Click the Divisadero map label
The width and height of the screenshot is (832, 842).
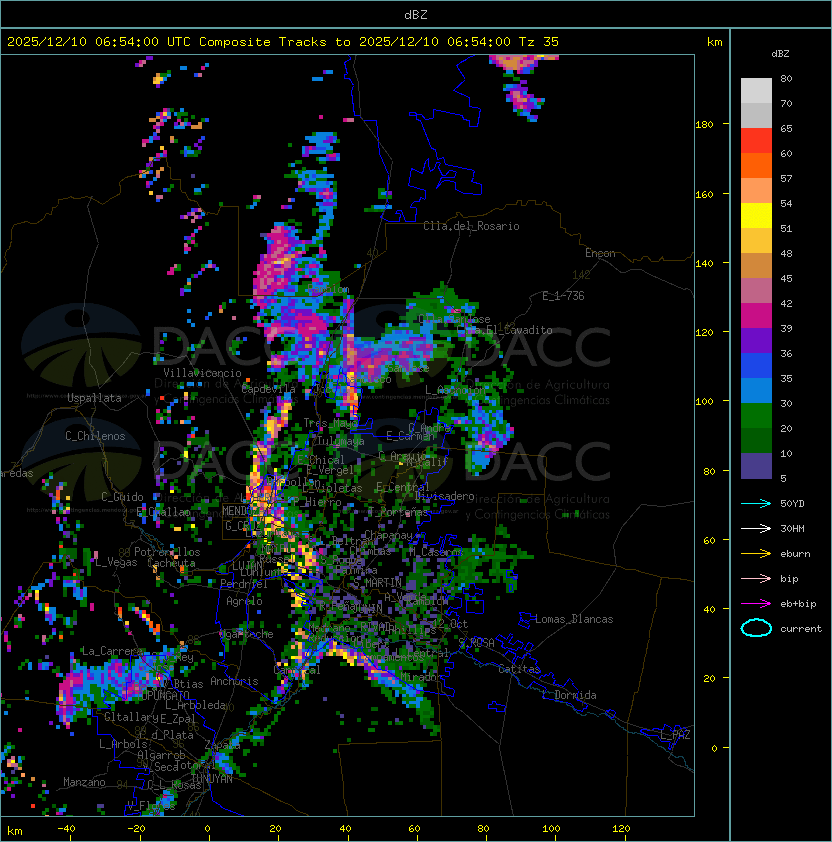[x=445, y=496]
